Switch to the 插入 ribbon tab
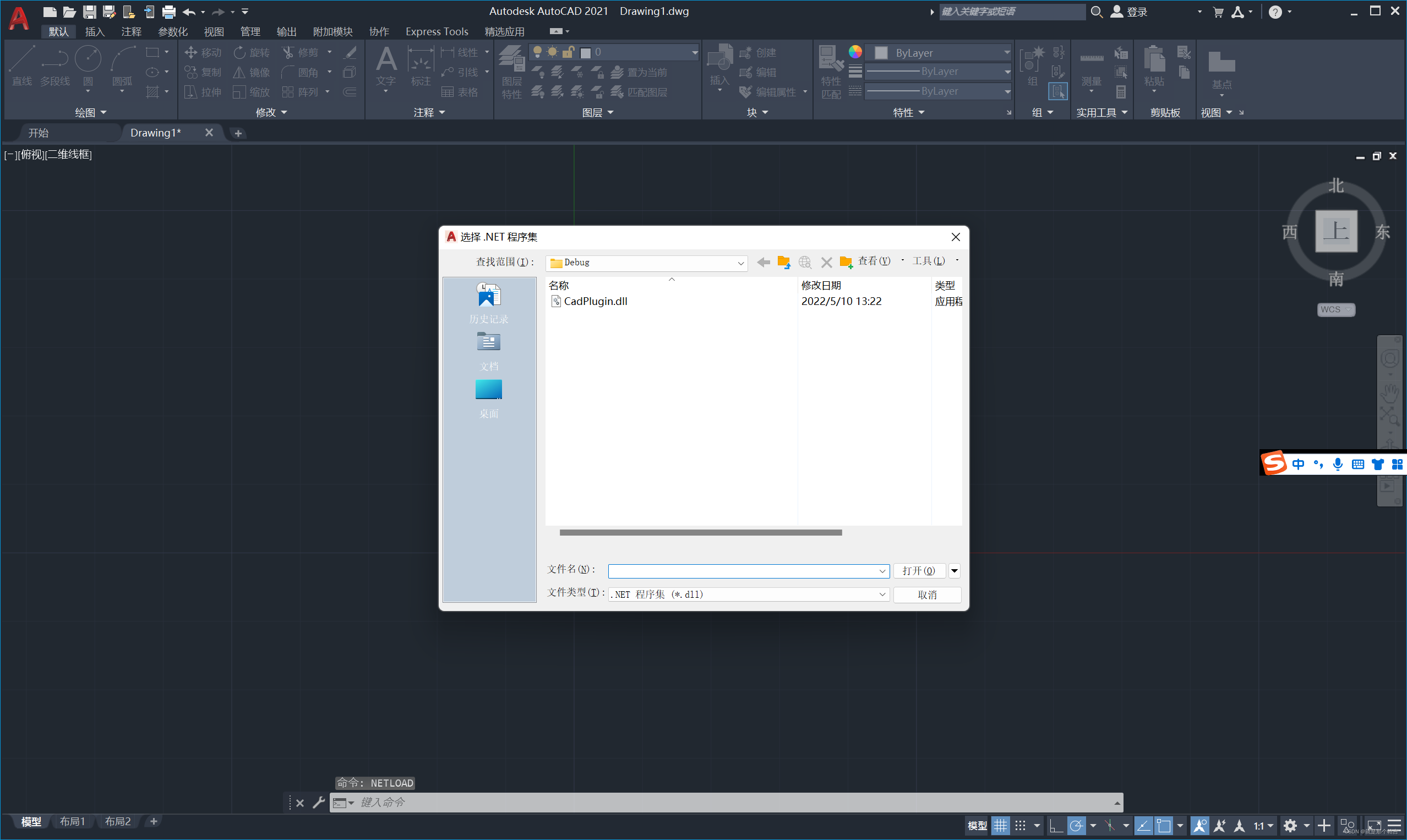 [x=95, y=32]
